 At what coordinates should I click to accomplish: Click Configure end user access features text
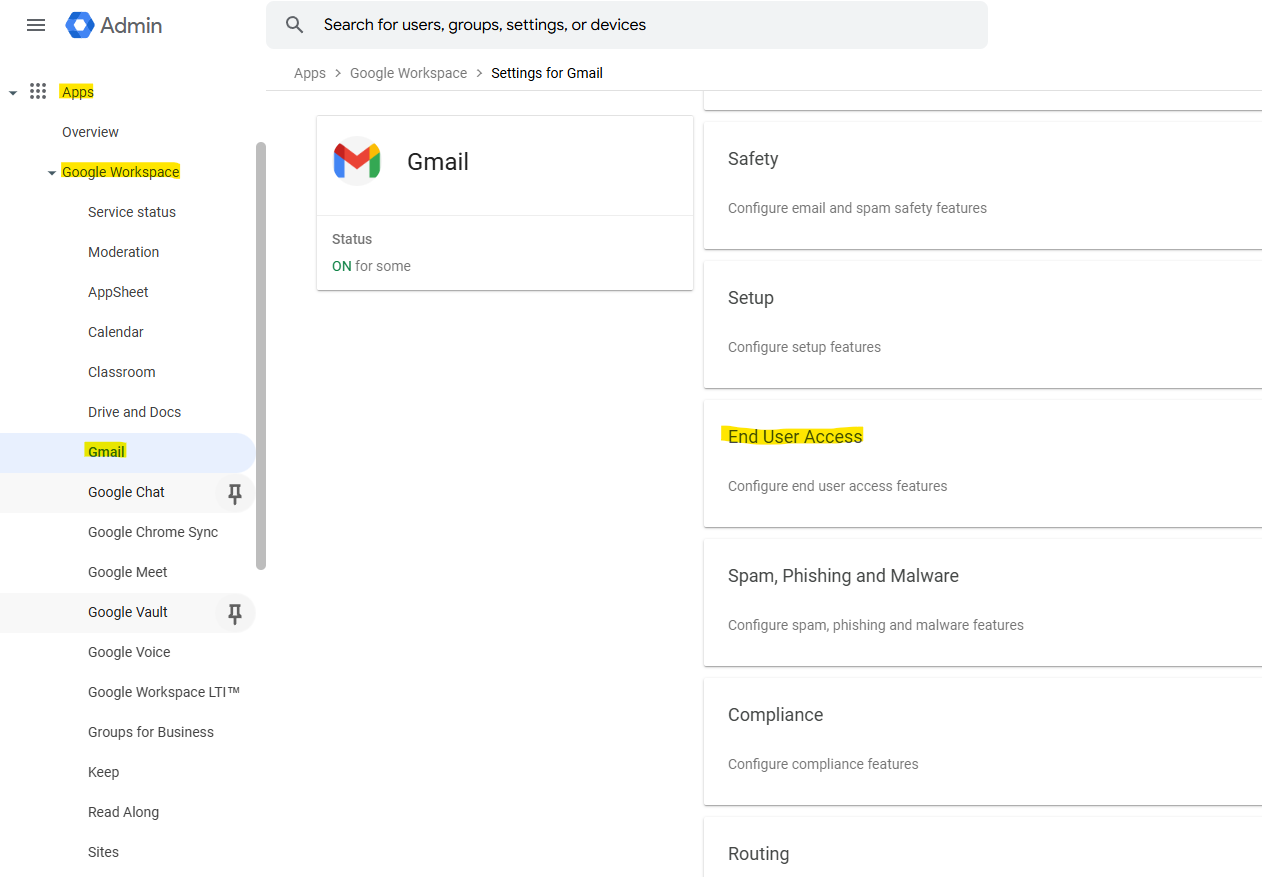click(x=837, y=486)
